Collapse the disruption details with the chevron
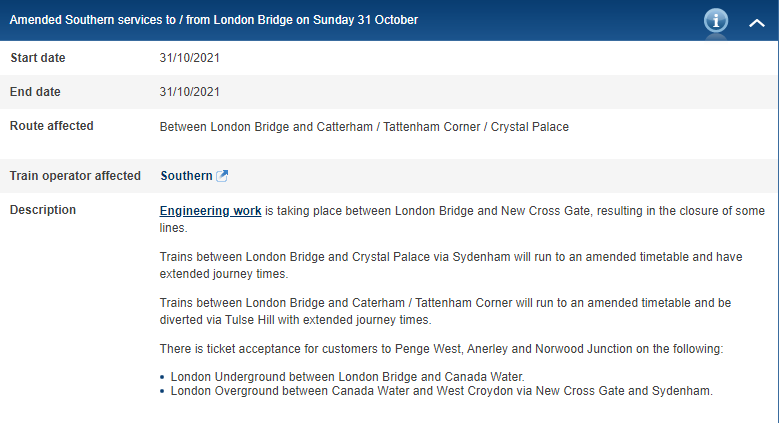This screenshot has height=423, width=779. [757, 22]
